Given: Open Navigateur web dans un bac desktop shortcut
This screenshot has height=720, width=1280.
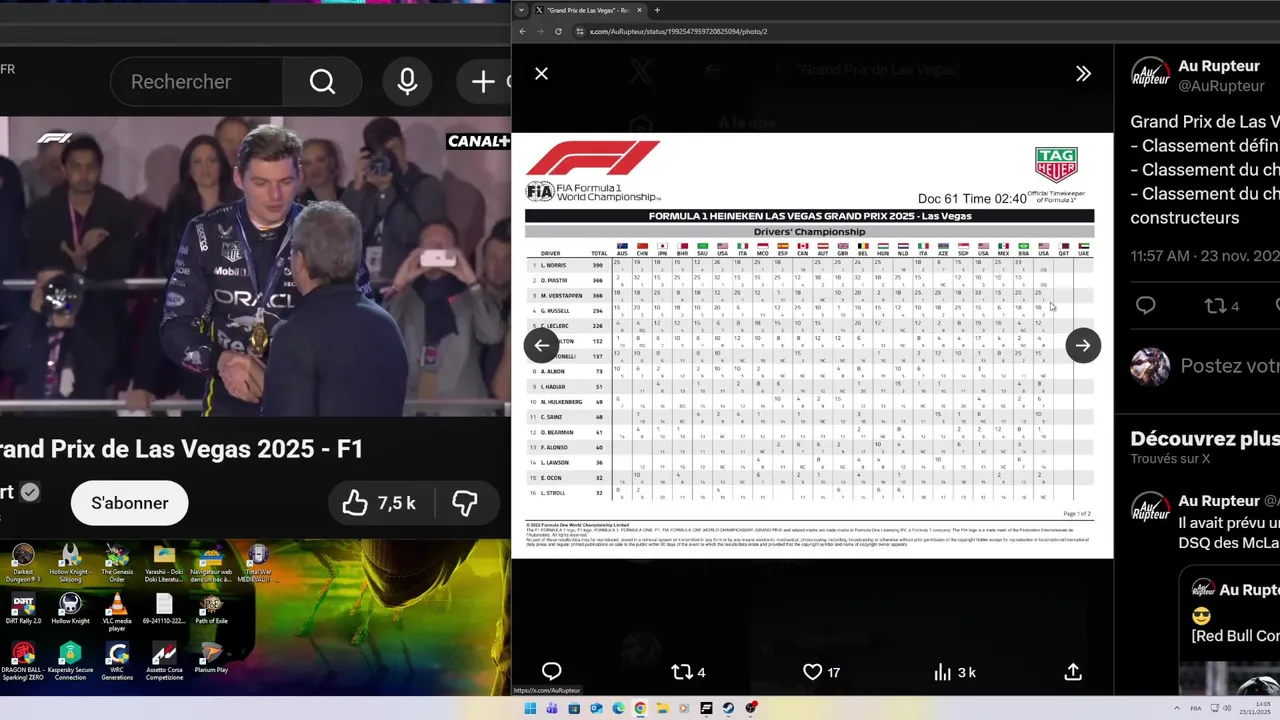Looking at the screenshot, I should pyautogui.click(x=211, y=565).
